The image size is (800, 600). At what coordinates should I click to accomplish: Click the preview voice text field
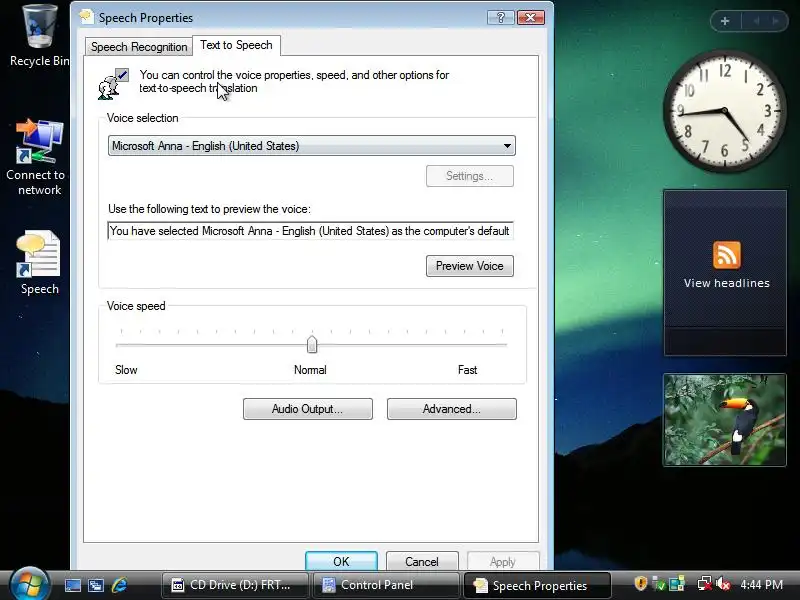(x=311, y=231)
